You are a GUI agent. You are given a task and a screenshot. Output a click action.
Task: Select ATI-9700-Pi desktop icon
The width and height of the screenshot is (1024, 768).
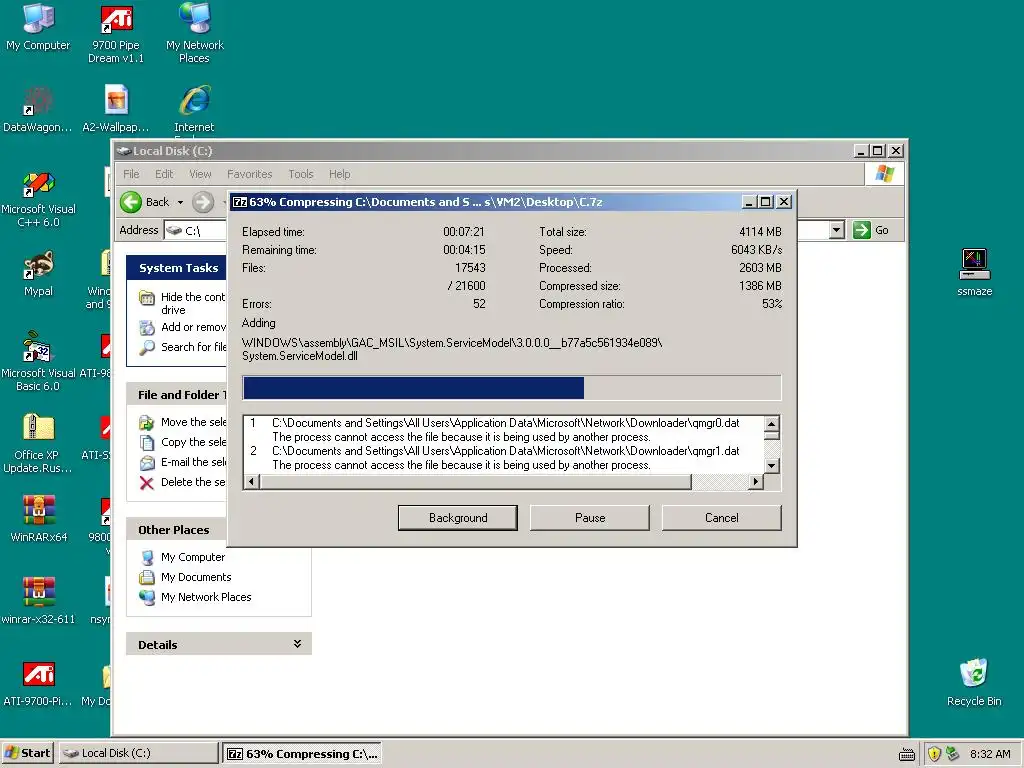[38, 683]
